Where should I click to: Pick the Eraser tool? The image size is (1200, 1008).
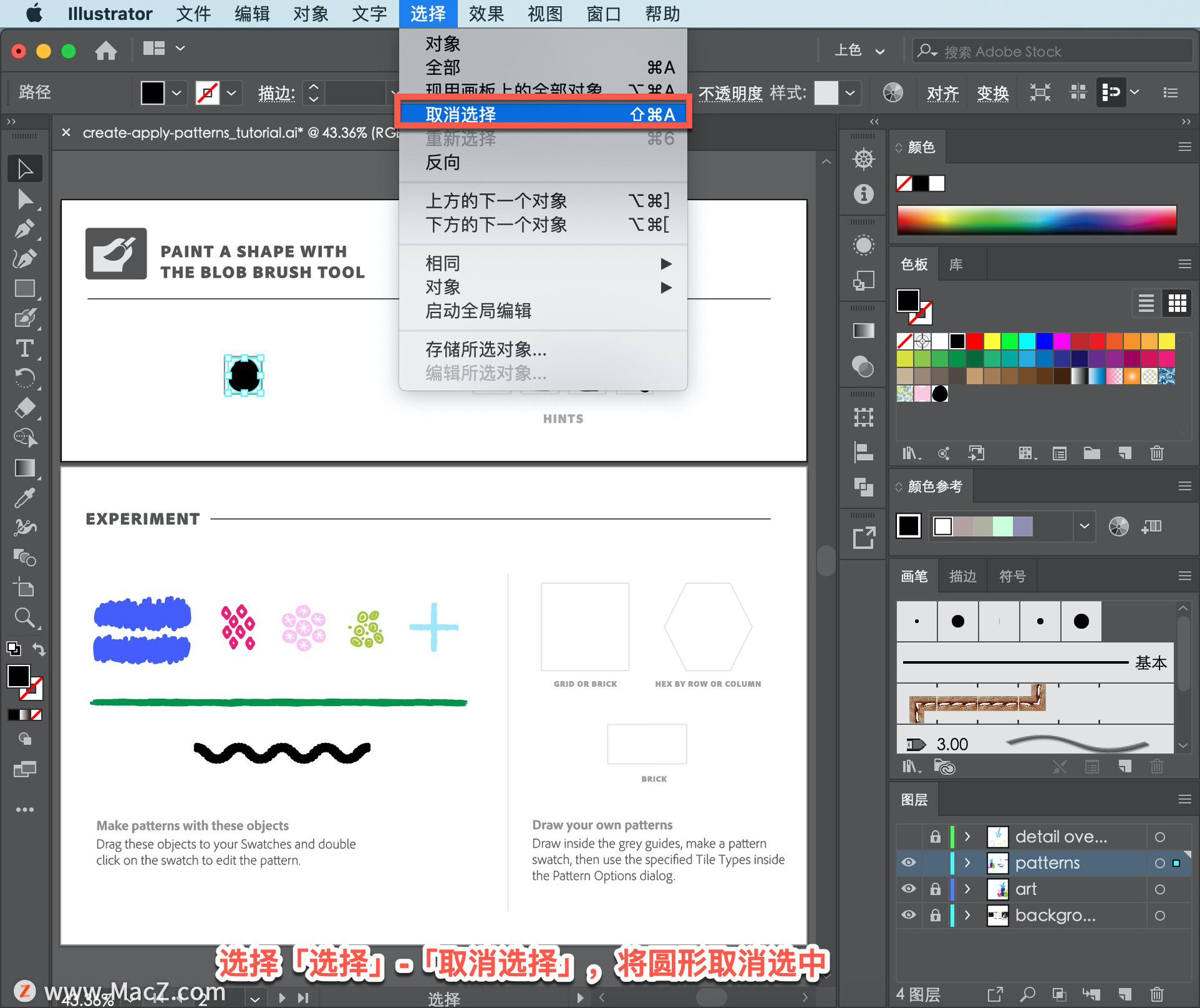24,408
